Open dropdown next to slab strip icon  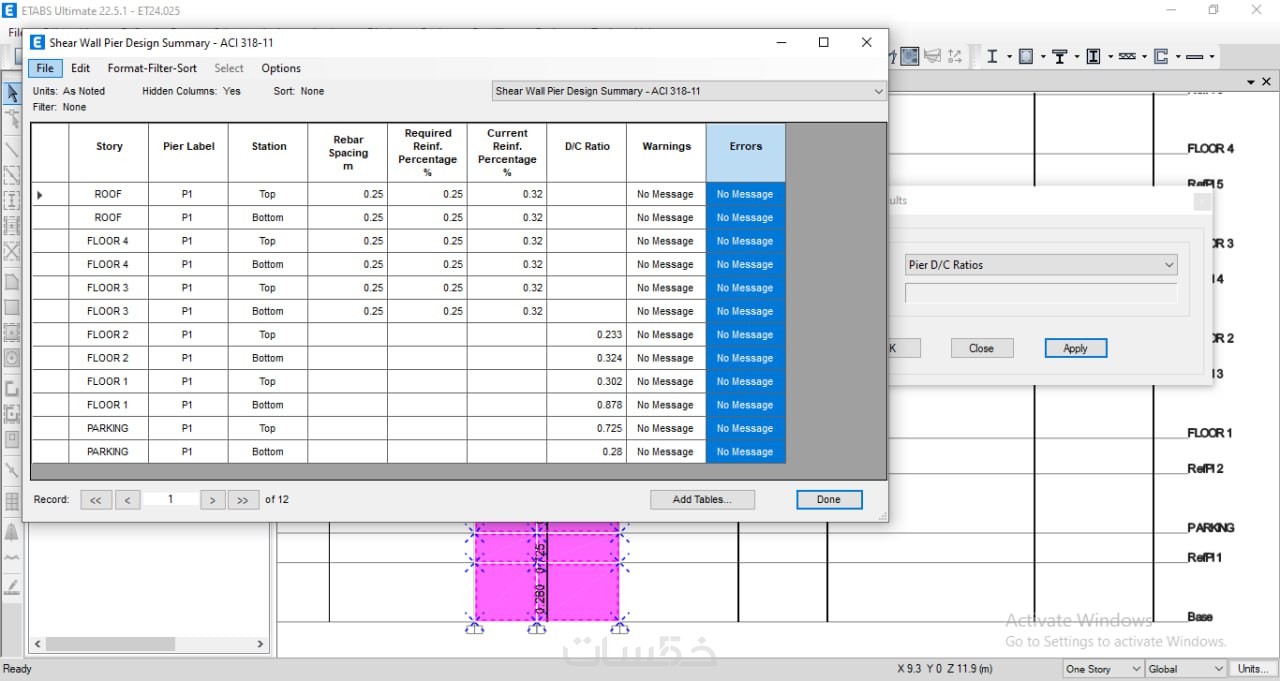click(1144, 56)
